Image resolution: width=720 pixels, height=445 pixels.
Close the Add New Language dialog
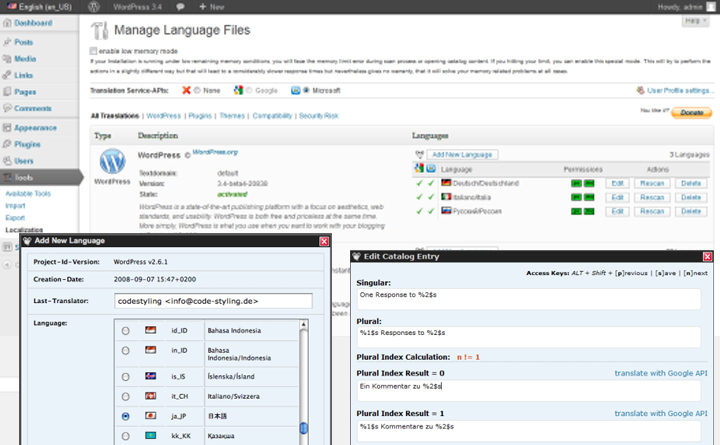click(324, 241)
